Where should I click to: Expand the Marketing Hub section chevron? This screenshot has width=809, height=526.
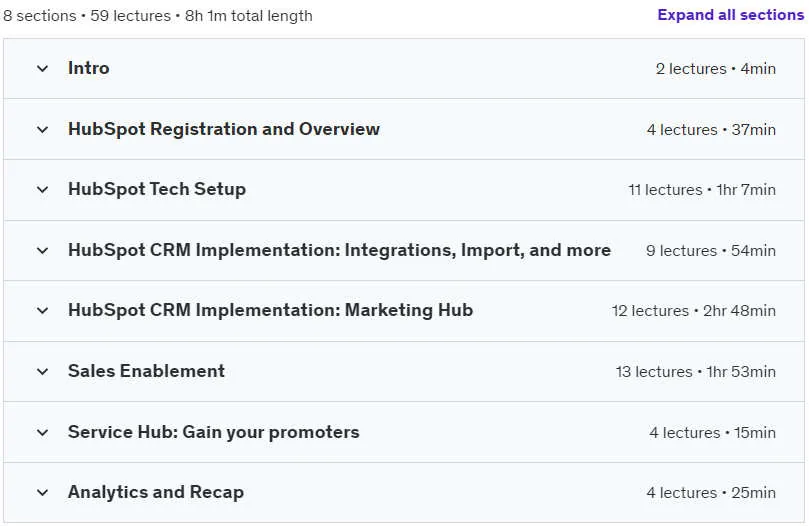tap(43, 311)
